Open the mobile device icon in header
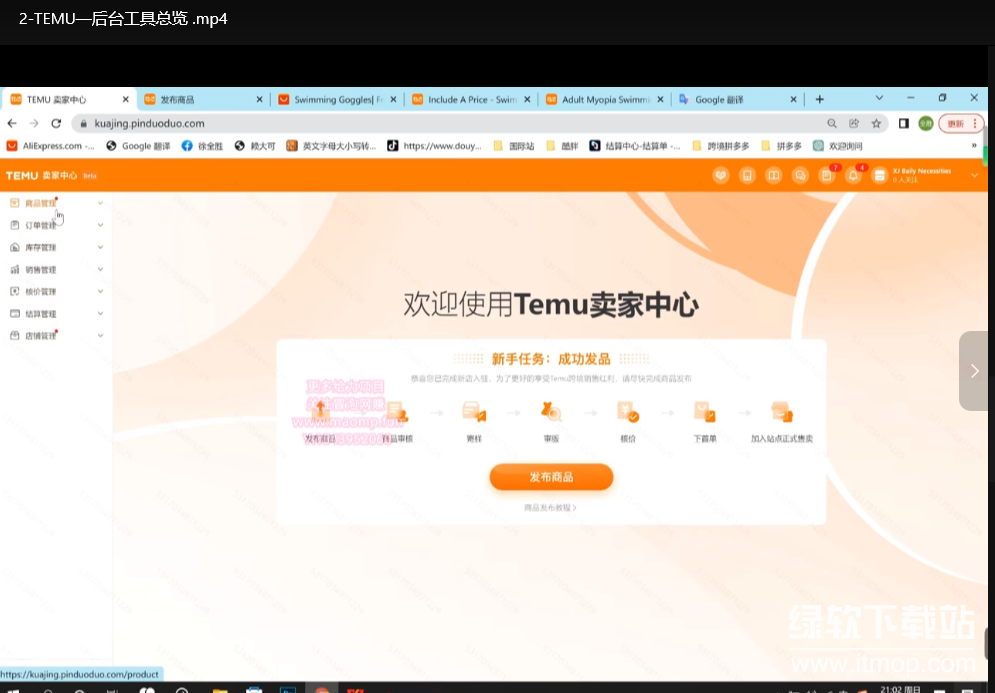 point(746,175)
